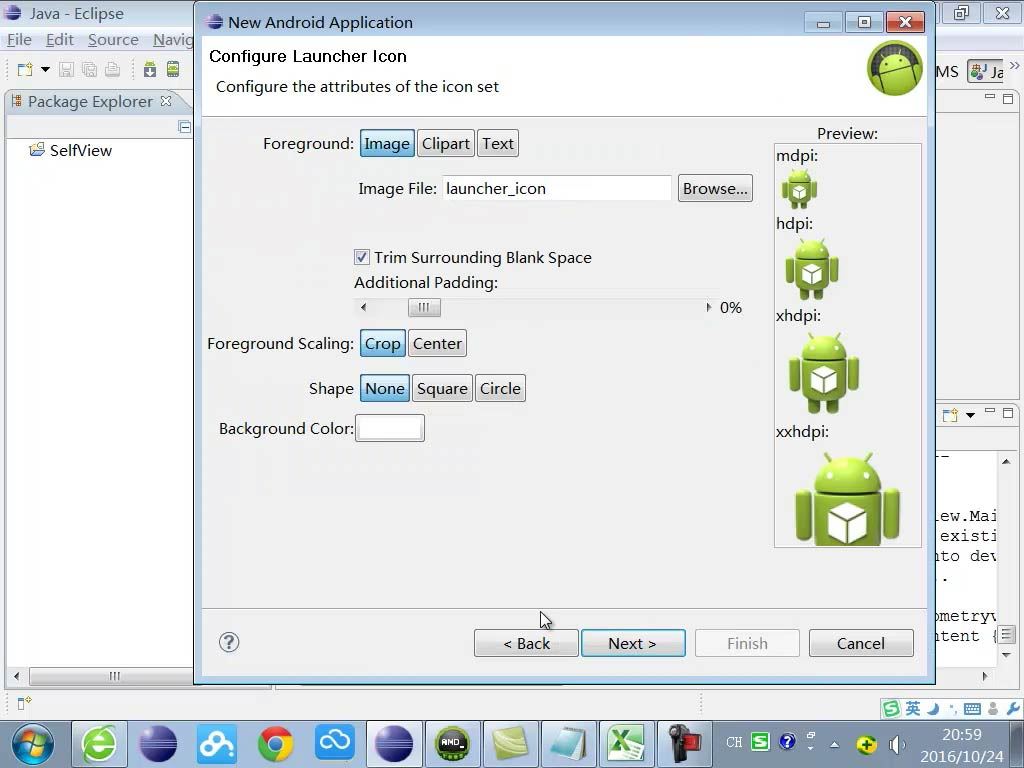Click Eclipse Save All toolbar icon
Screen dimensions: 1024x768
89,69
